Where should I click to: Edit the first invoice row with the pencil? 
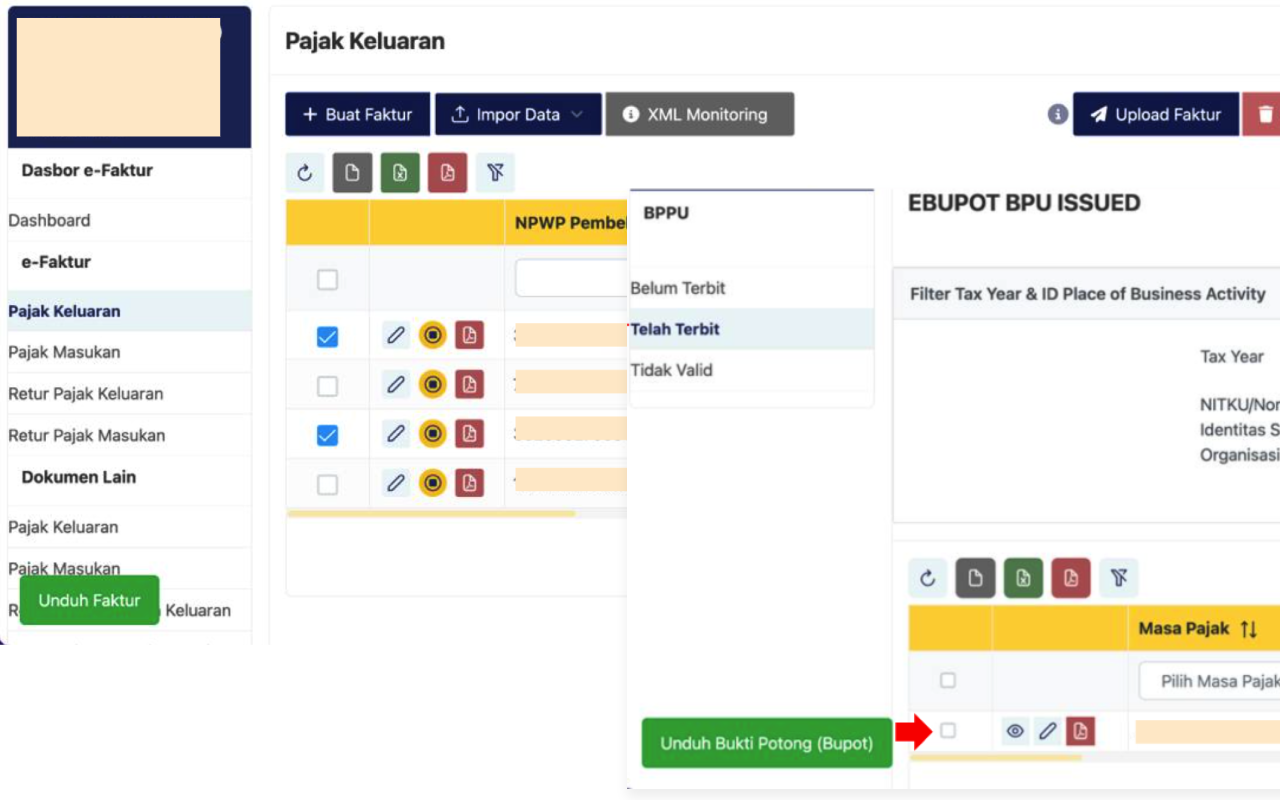(x=396, y=335)
